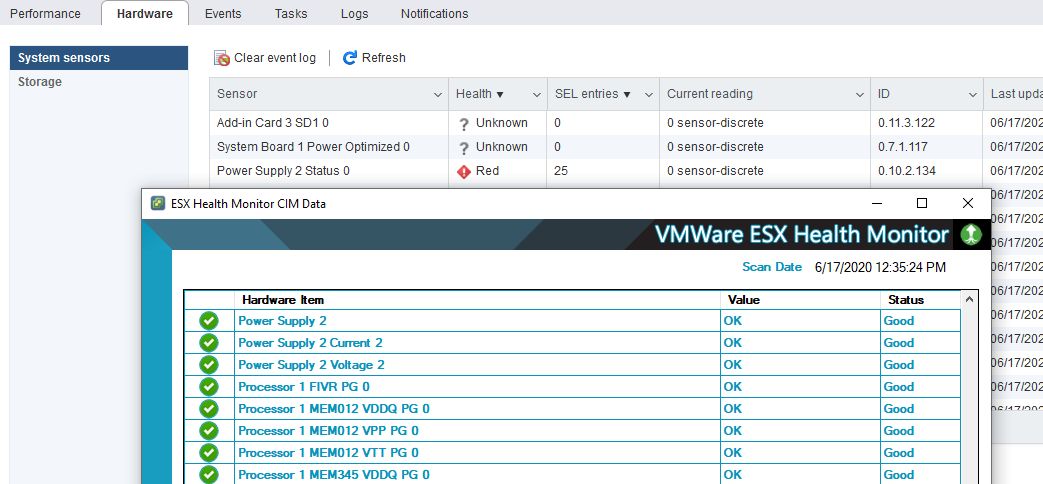Viewport: 1043px width, 484px height.
Task: Click the blue Refresh icon
Action: 350,58
